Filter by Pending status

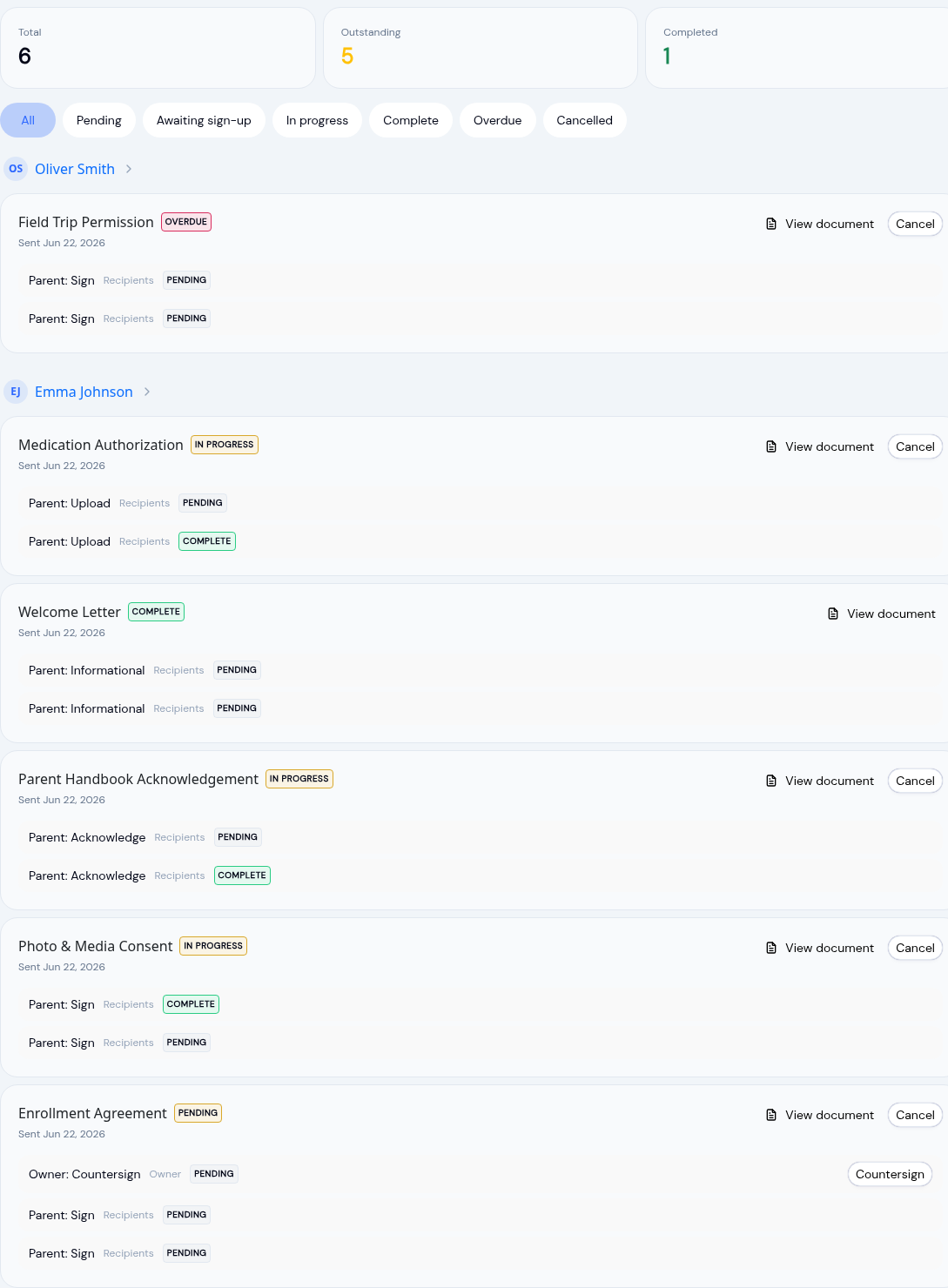(x=99, y=120)
